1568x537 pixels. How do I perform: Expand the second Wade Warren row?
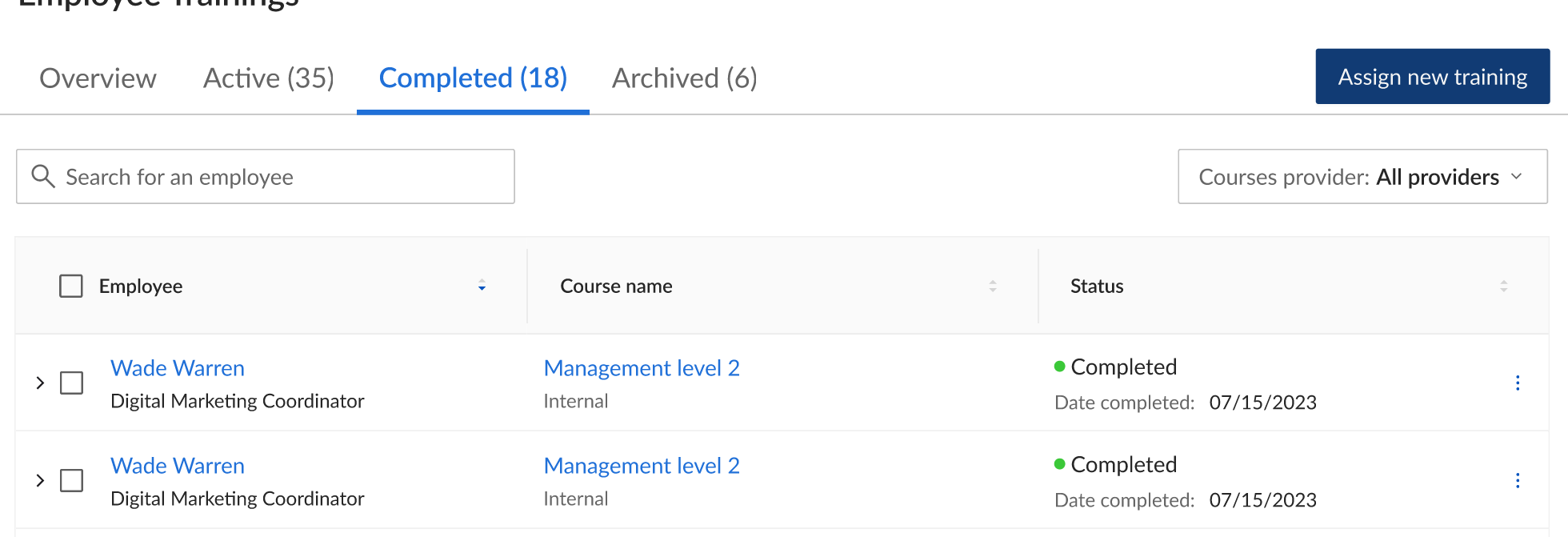pos(40,480)
